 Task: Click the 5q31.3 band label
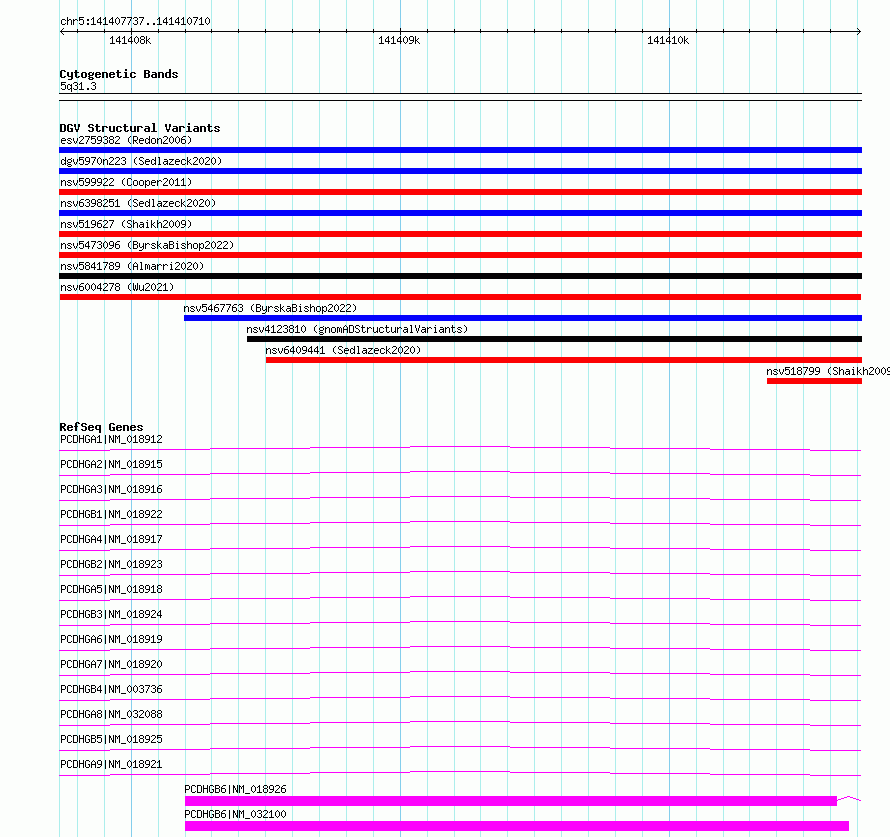click(x=78, y=86)
